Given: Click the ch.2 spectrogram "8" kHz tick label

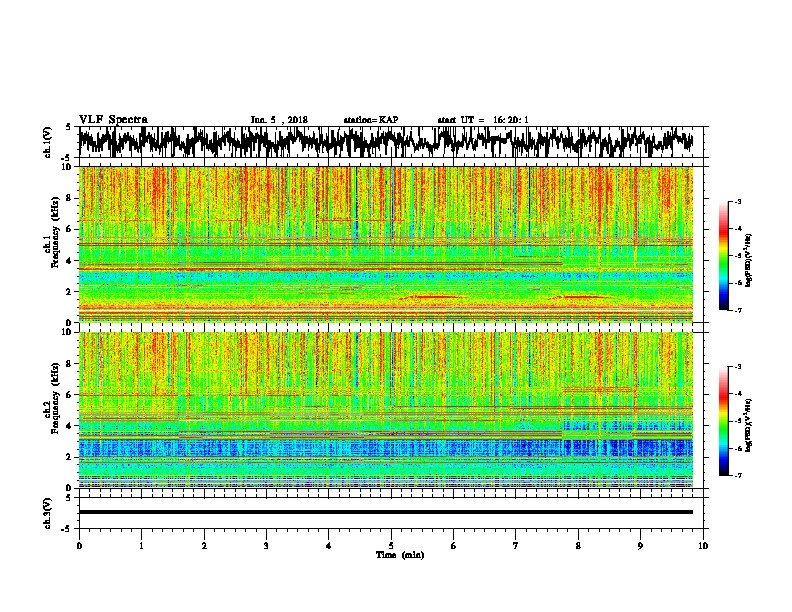Looking at the screenshot, I should (70, 364).
